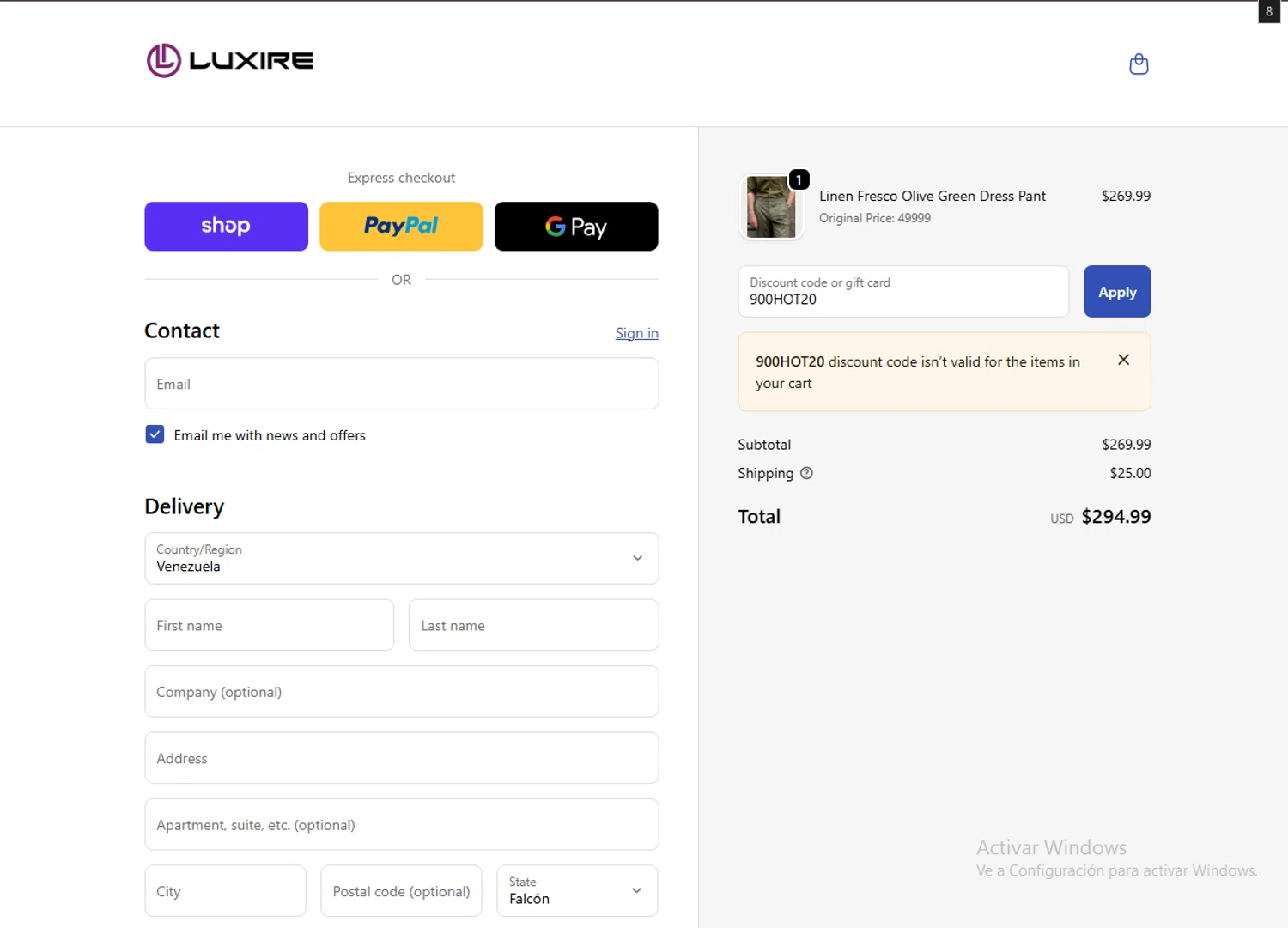The height and width of the screenshot is (928, 1288).
Task: Click the Original Price: 49999 text
Action: 875,218
